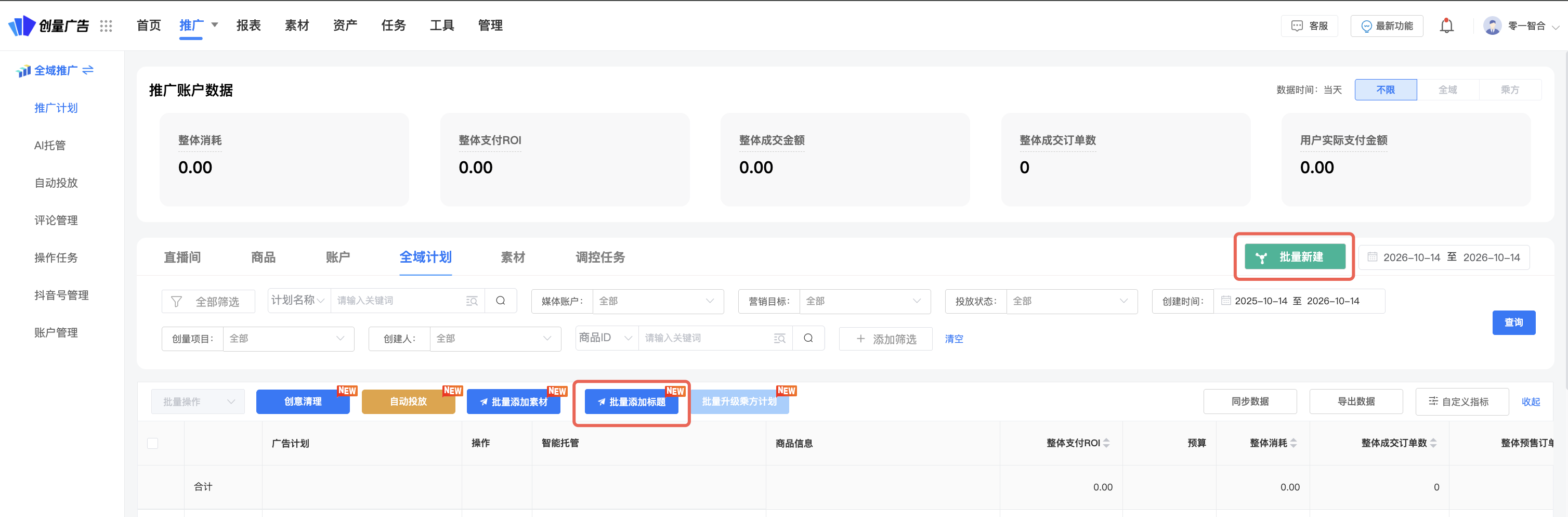Open the 最新功能 button
This screenshot has height=517, width=1568.
[x=1387, y=25]
